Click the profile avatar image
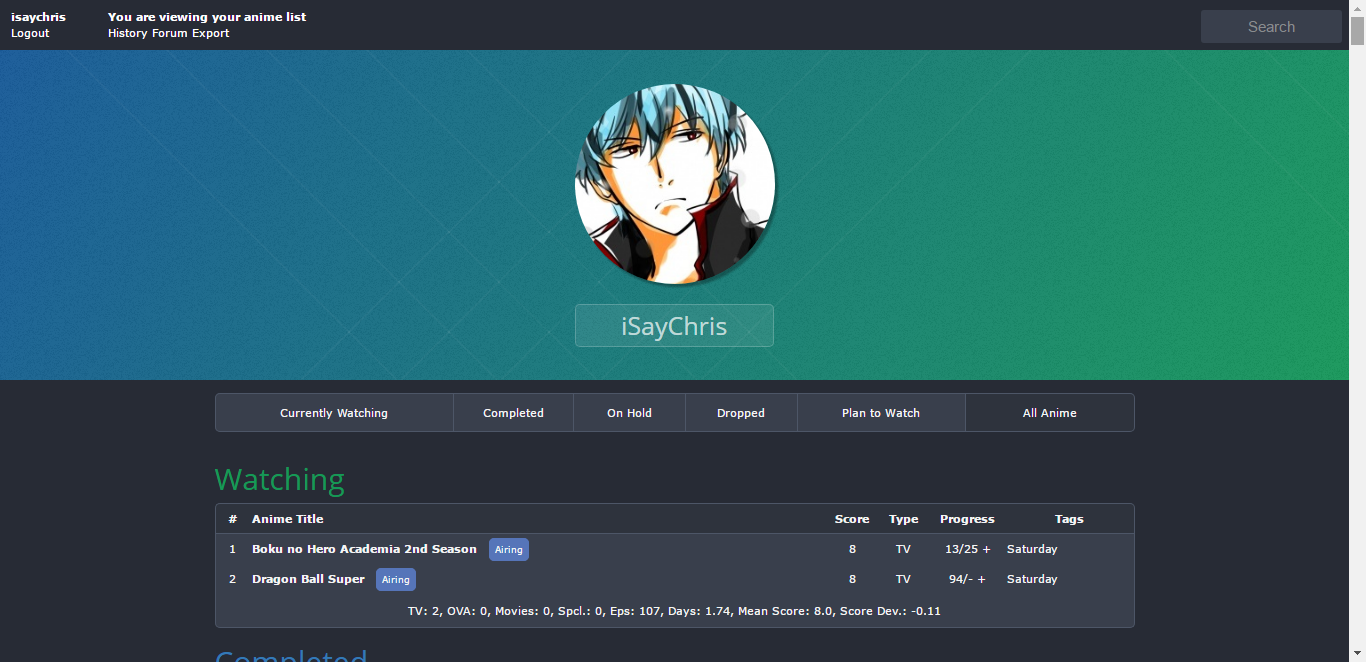The width and height of the screenshot is (1366, 662). (x=675, y=184)
